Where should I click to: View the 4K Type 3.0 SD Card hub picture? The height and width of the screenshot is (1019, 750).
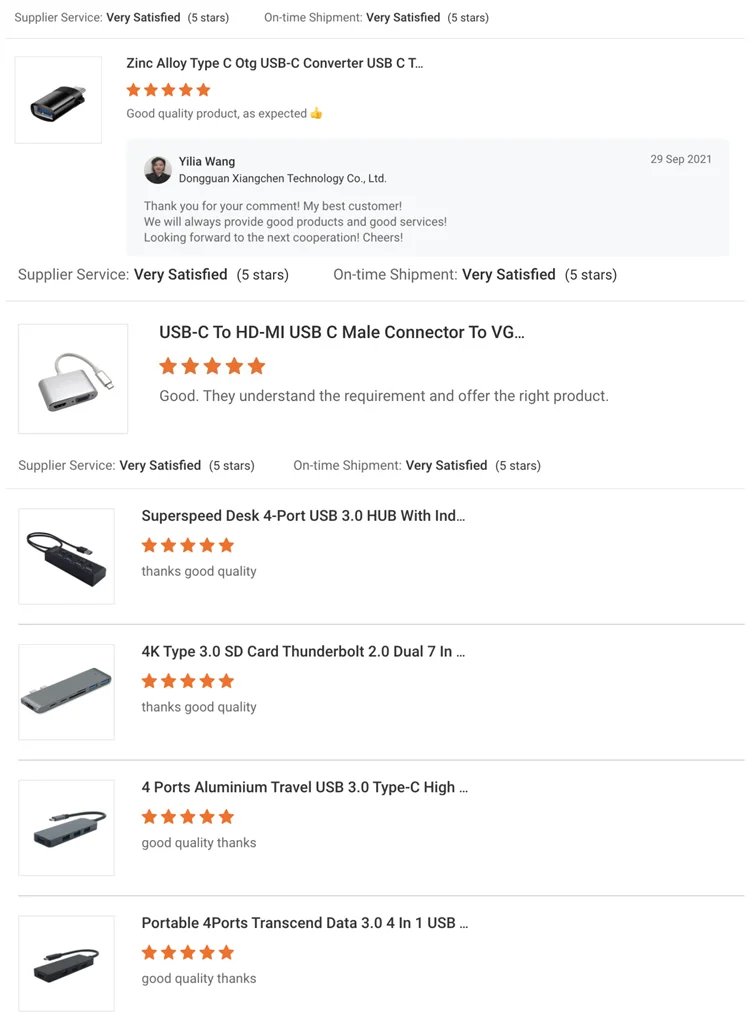pyautogui.click(x=67, y=692)
